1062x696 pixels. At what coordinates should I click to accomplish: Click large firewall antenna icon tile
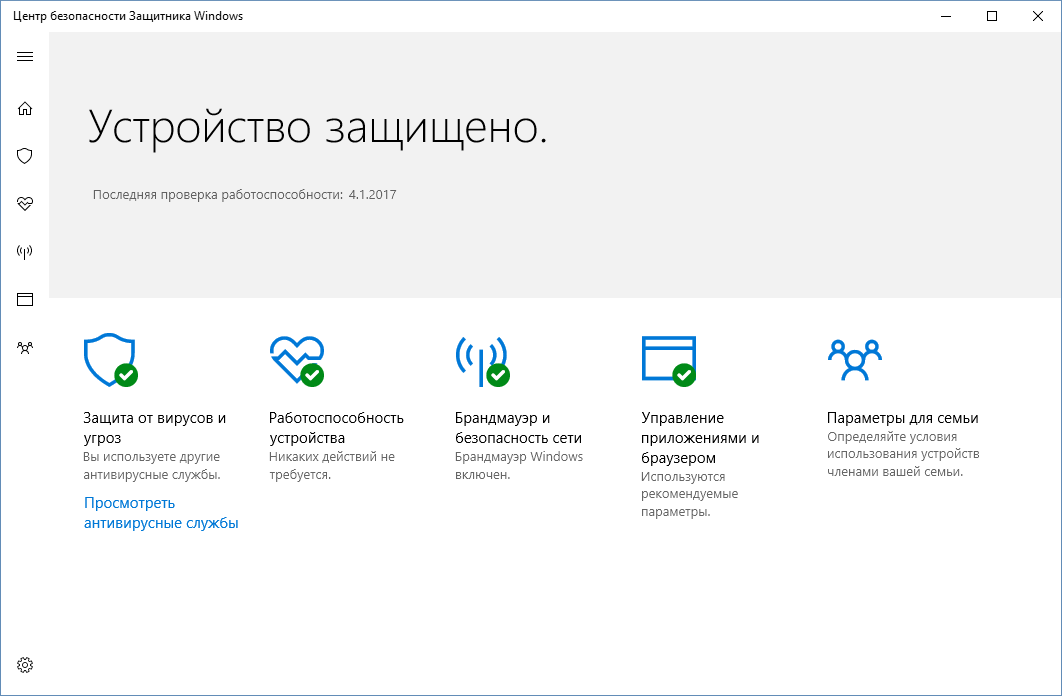tap(482, 362)
